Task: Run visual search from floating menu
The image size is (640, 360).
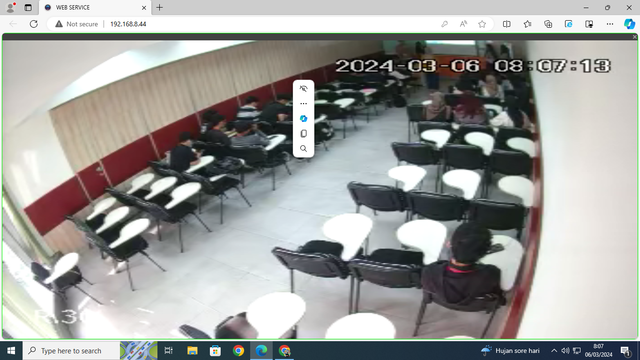Action: (303, 149)
